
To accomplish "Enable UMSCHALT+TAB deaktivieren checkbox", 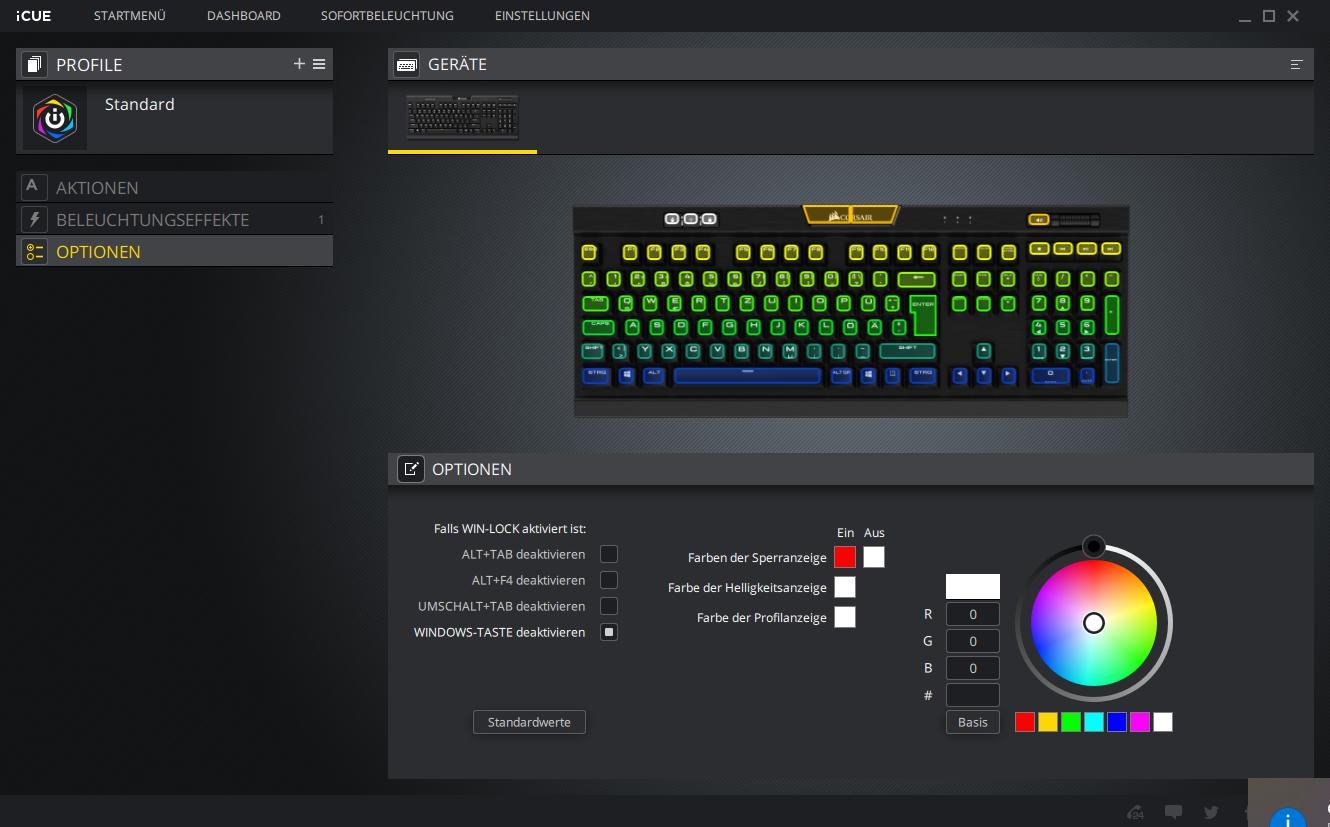I will click(x=609, y=606).
